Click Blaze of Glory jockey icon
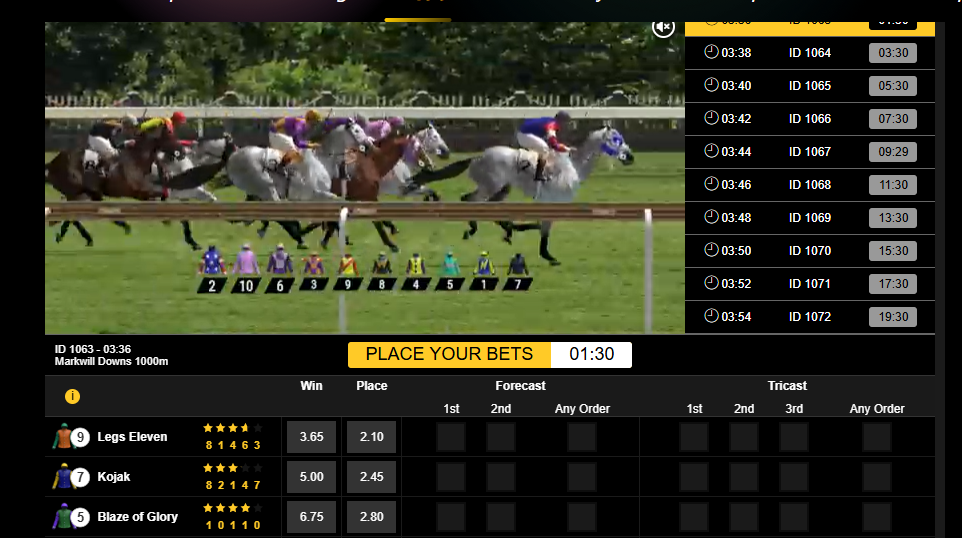Viewport: 962px width, 538px height. 62,517
